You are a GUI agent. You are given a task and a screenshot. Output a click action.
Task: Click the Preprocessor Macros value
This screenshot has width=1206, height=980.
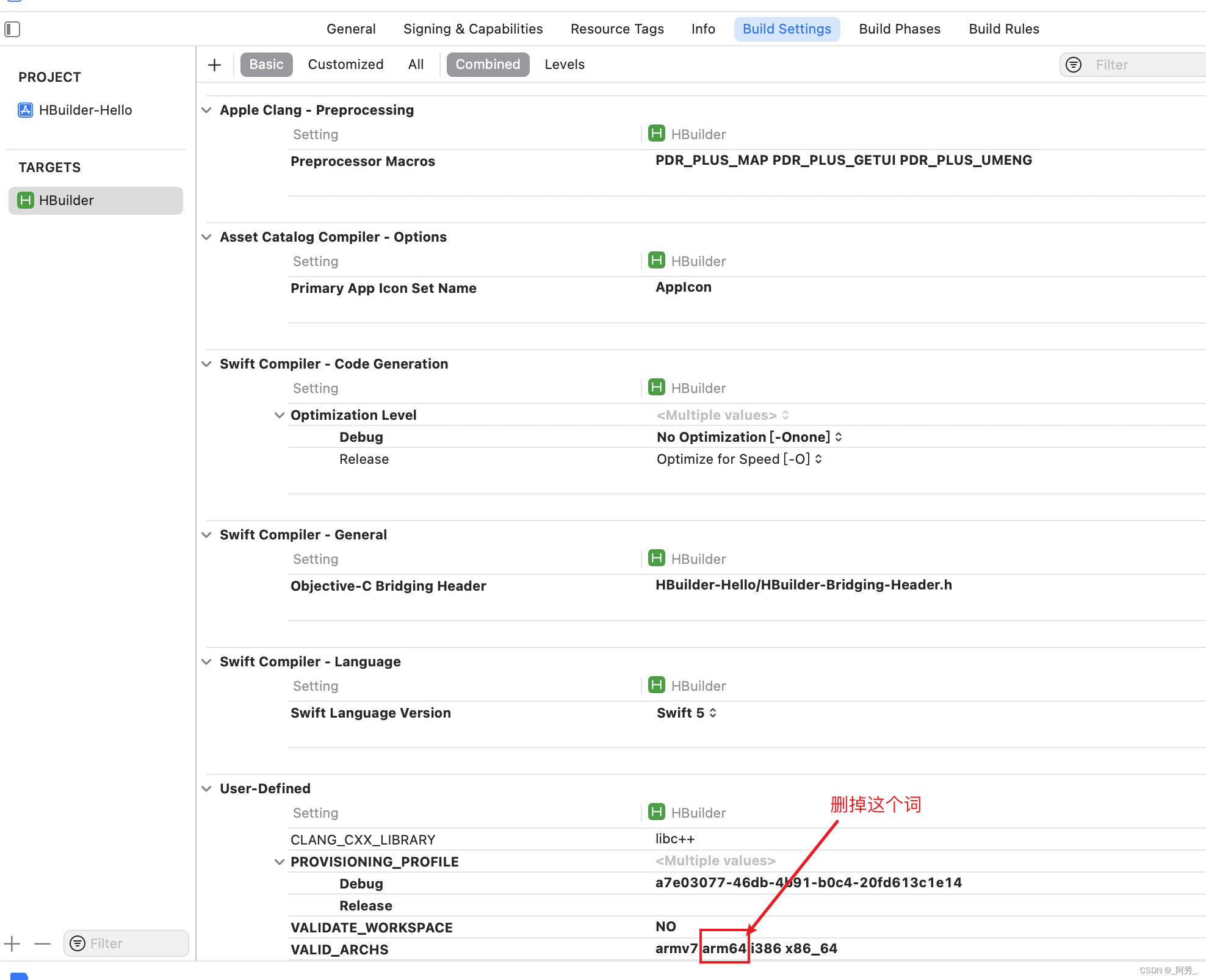[x=843, y=160]
